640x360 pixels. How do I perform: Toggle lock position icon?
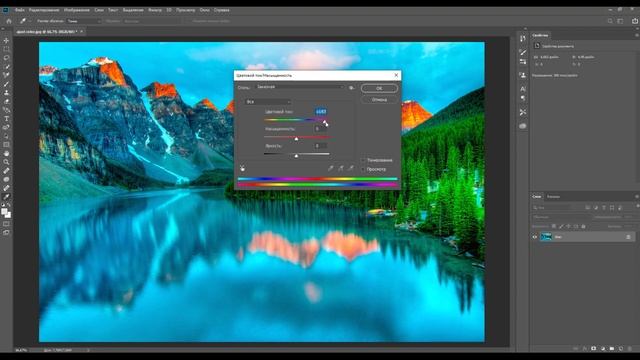(x=569, y=226)
